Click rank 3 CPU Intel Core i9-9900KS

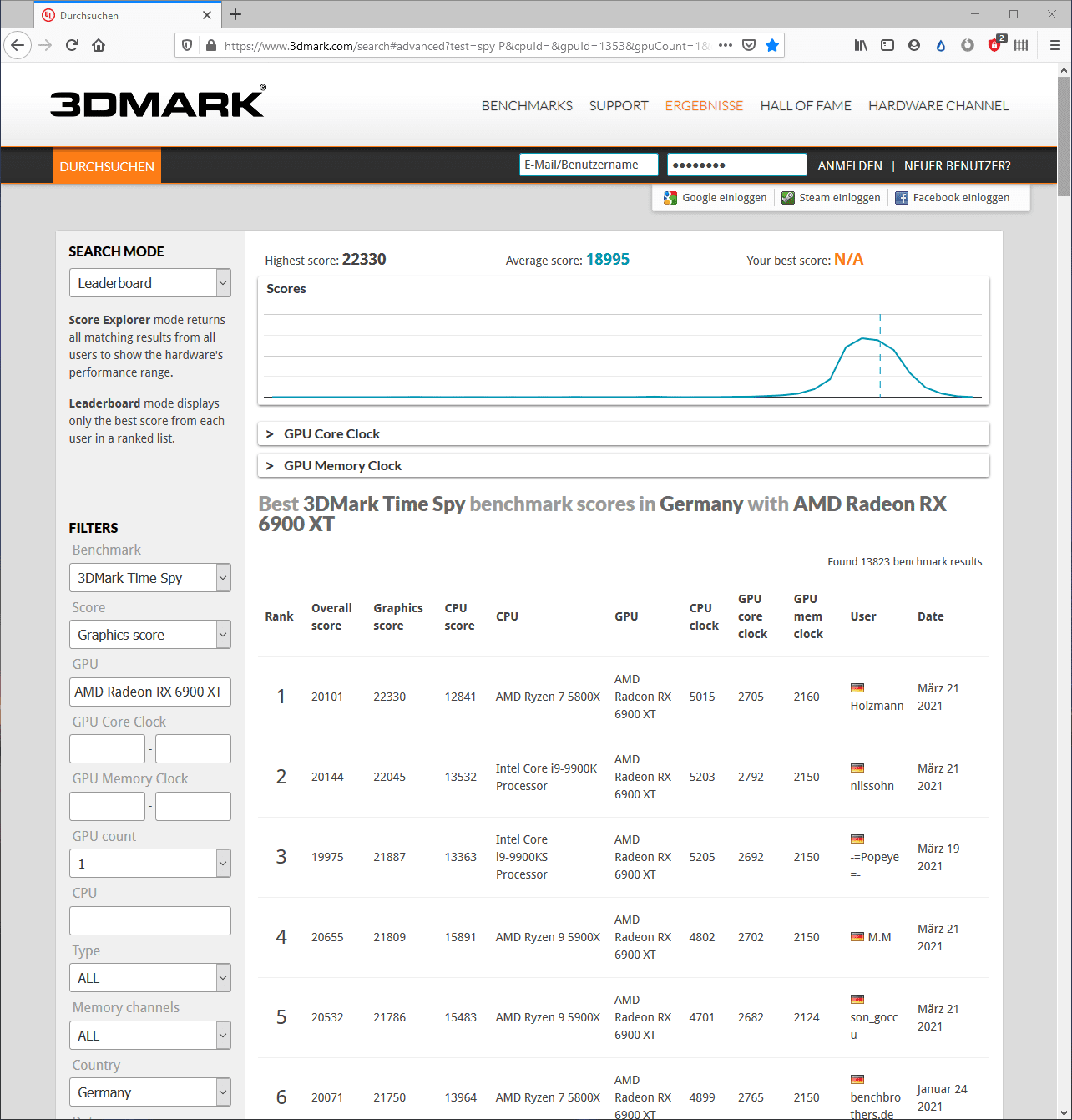tap(522, 857)
